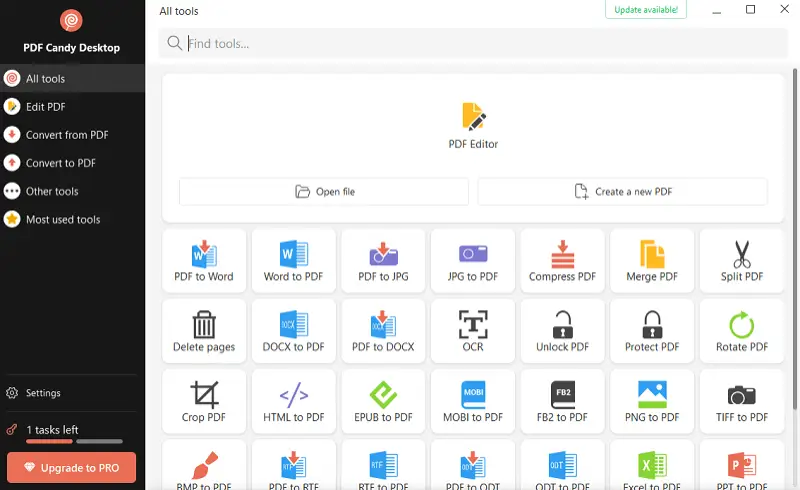
Task: Launch the FB2 to PDF converter
Action: click(562, 402)
